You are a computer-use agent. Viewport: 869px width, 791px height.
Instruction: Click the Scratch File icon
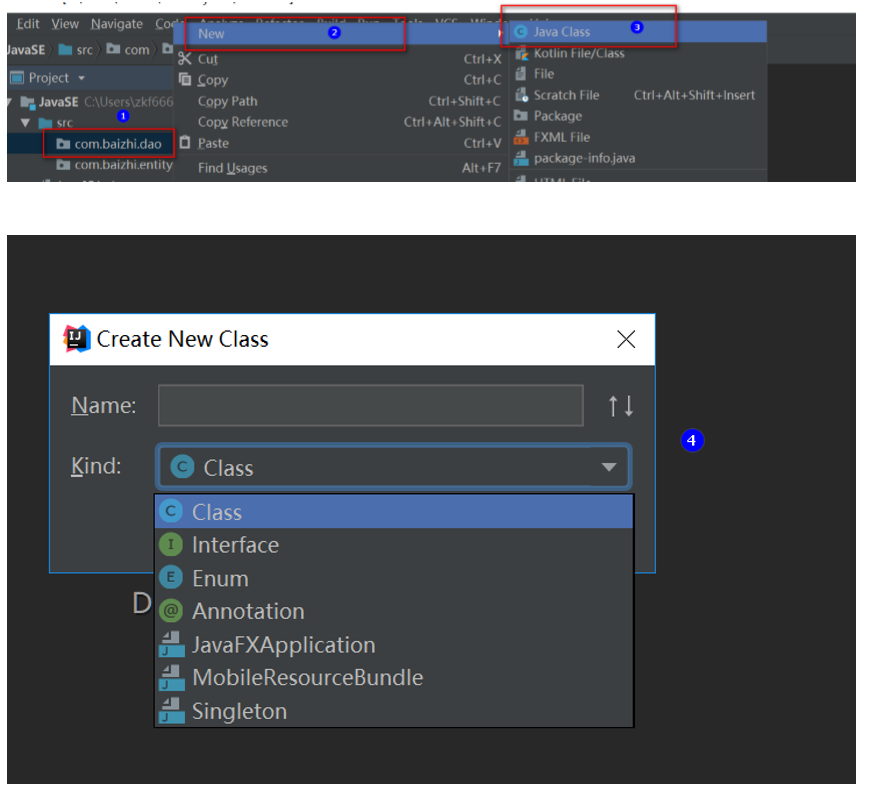point(521,95)
